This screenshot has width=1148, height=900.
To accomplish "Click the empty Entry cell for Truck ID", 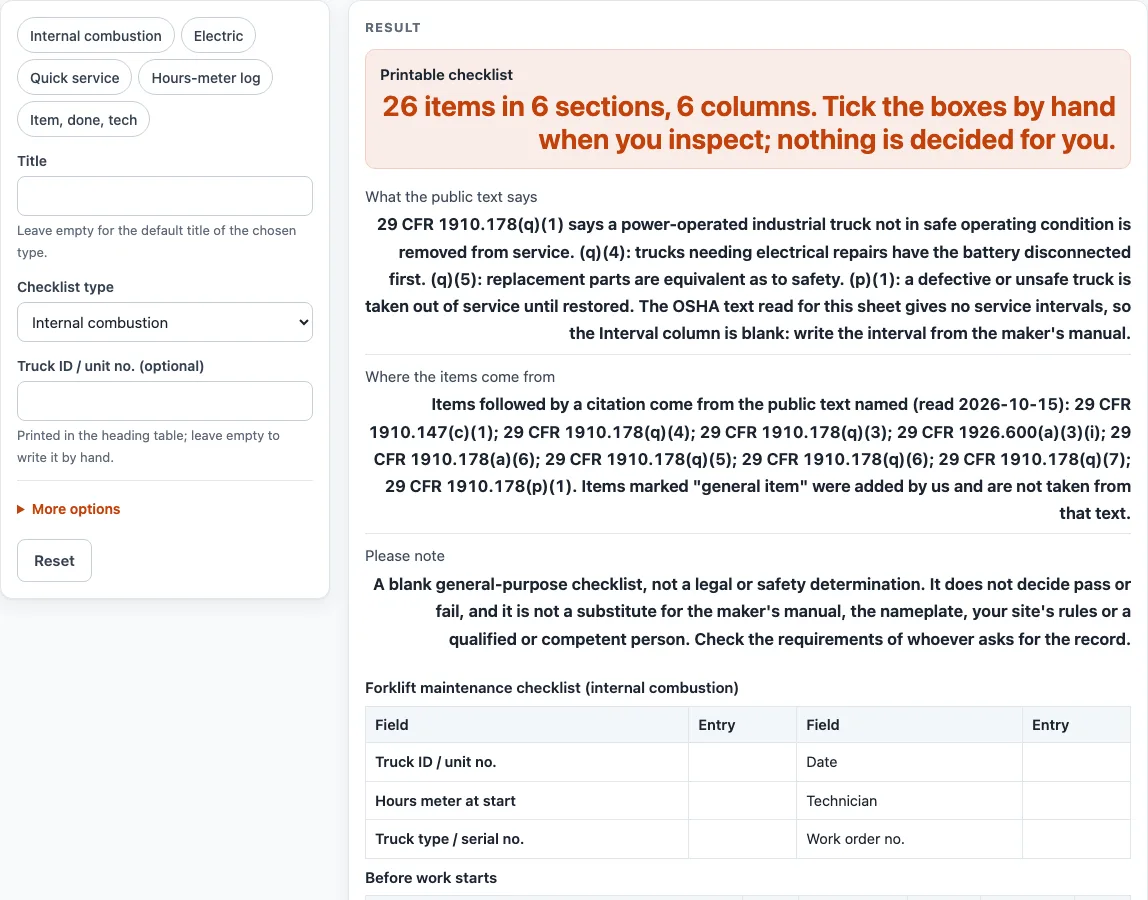I will pos(742,762).
